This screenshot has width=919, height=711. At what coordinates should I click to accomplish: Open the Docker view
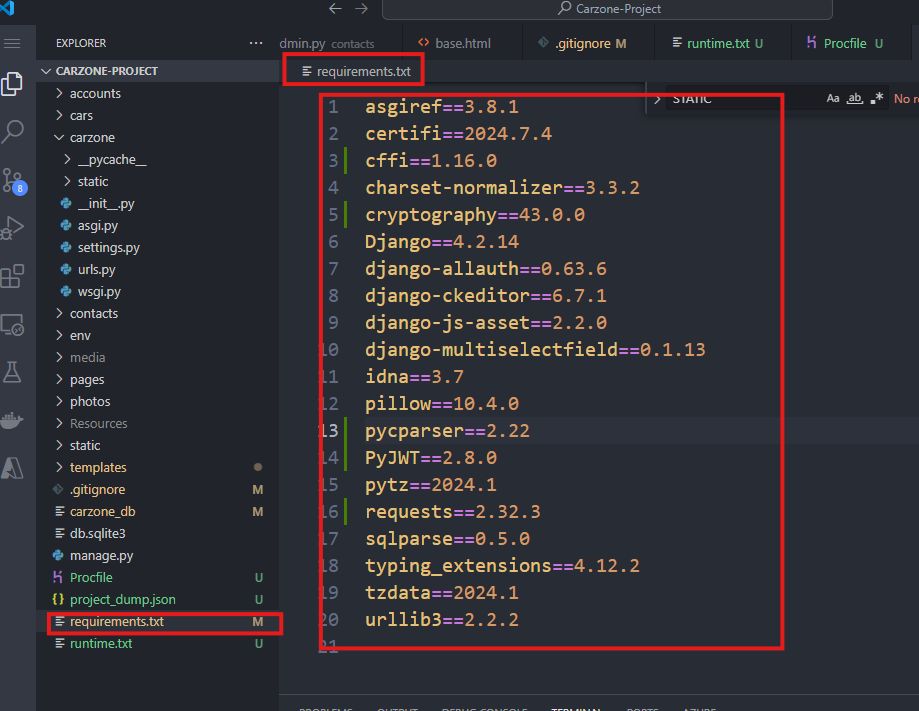pos(12,420)
